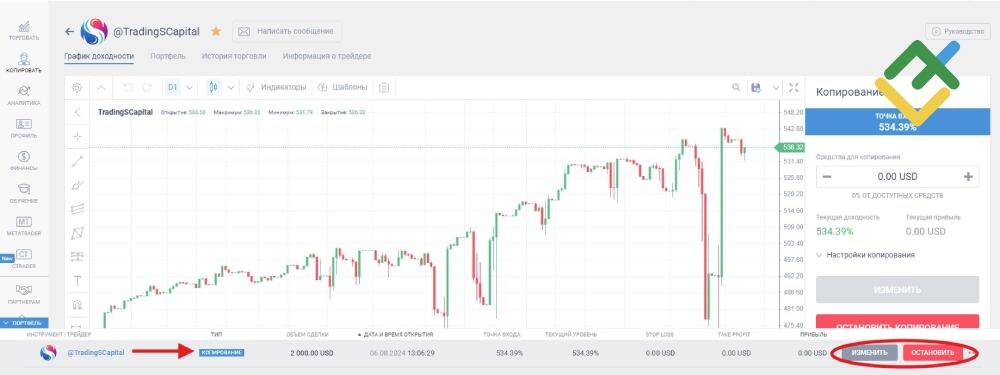Click Остановить in the portfolio row
The image size is (1000, 375).
click(932, 353)
